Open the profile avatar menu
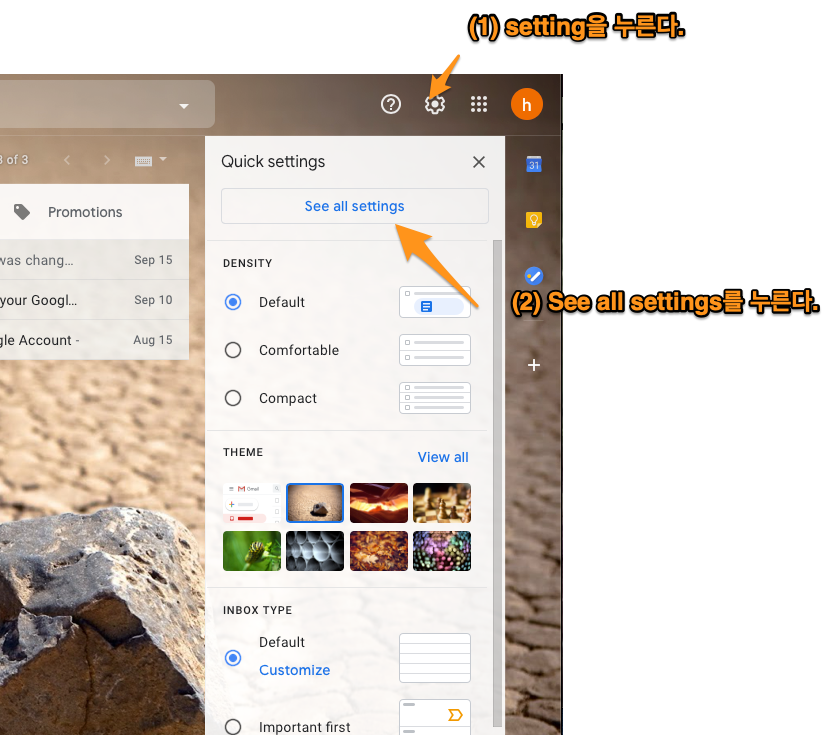The height and width of the screenshot is (735, 830). [x=526, y=104]
